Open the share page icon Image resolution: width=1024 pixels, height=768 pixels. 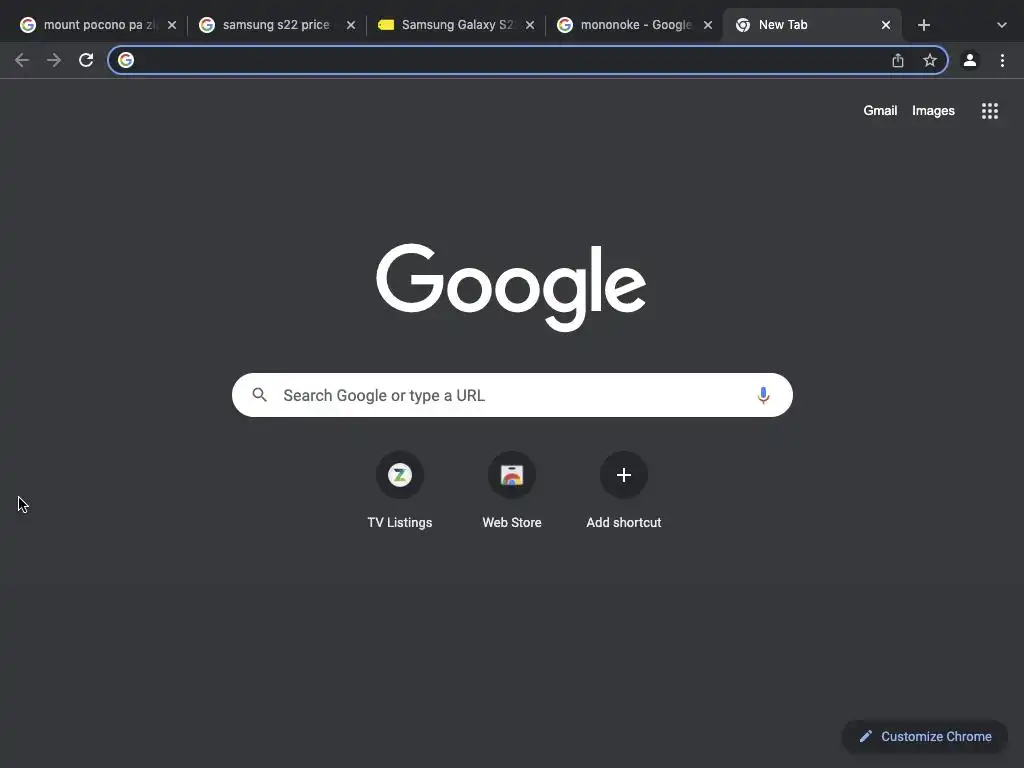pos(898,61)
